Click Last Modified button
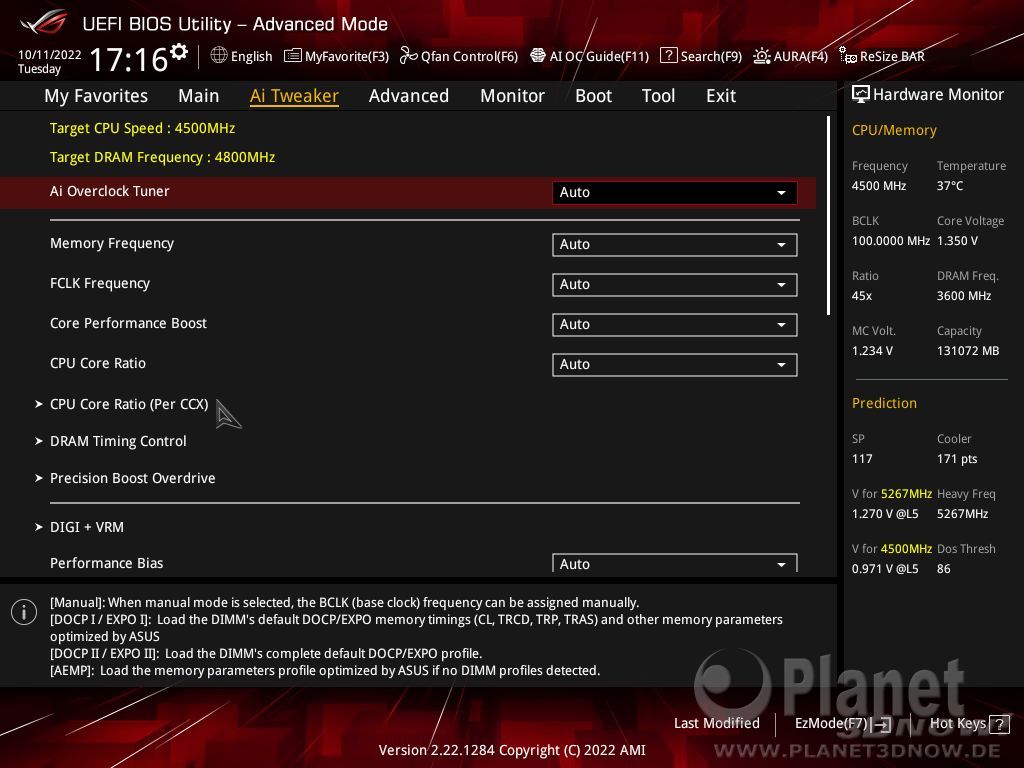 tap(716, 724)
